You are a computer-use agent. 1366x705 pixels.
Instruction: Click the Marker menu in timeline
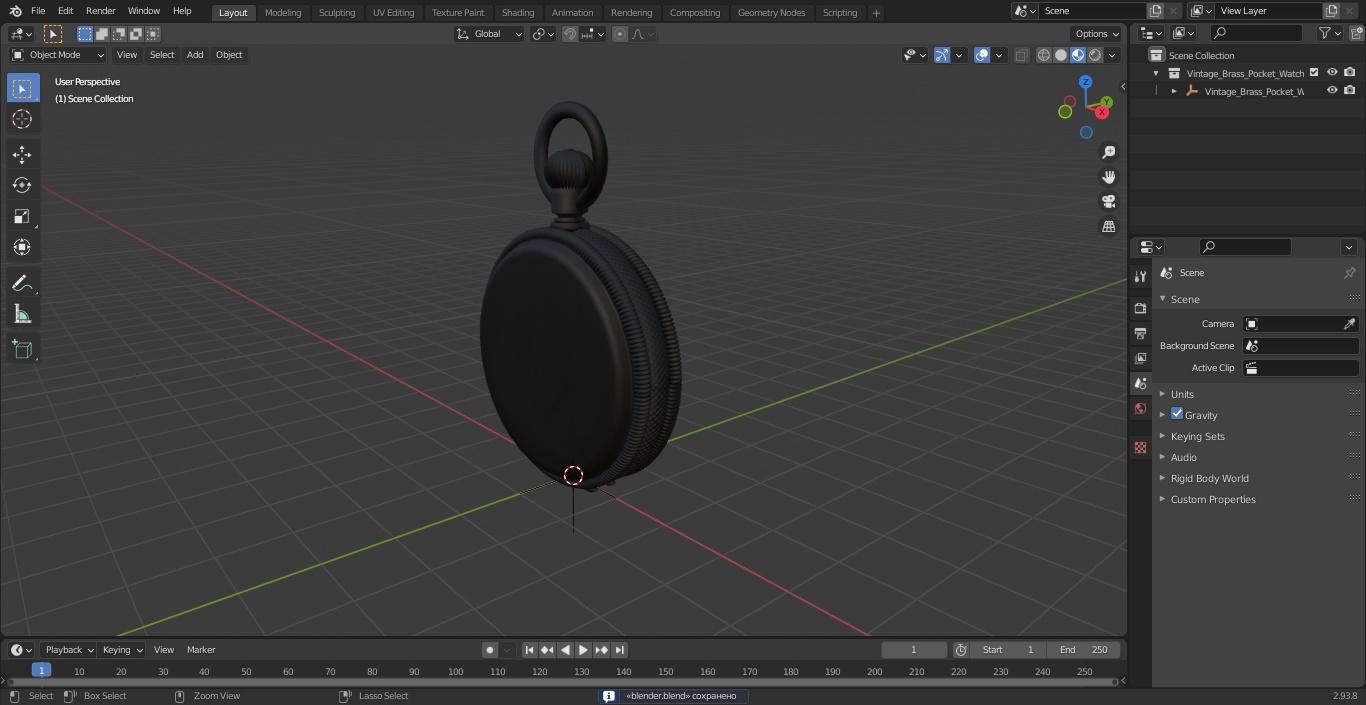click(x=201, y=650)
